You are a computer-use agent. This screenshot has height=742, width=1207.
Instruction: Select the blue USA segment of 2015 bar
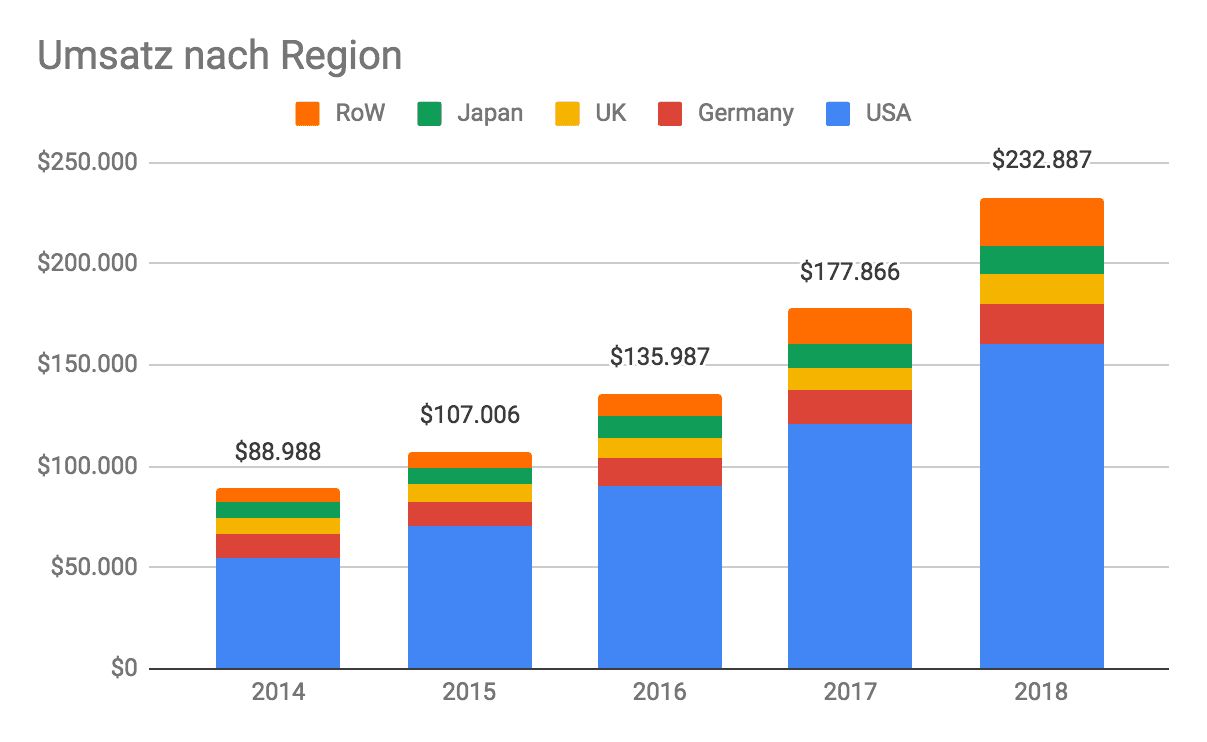point(470,597)
